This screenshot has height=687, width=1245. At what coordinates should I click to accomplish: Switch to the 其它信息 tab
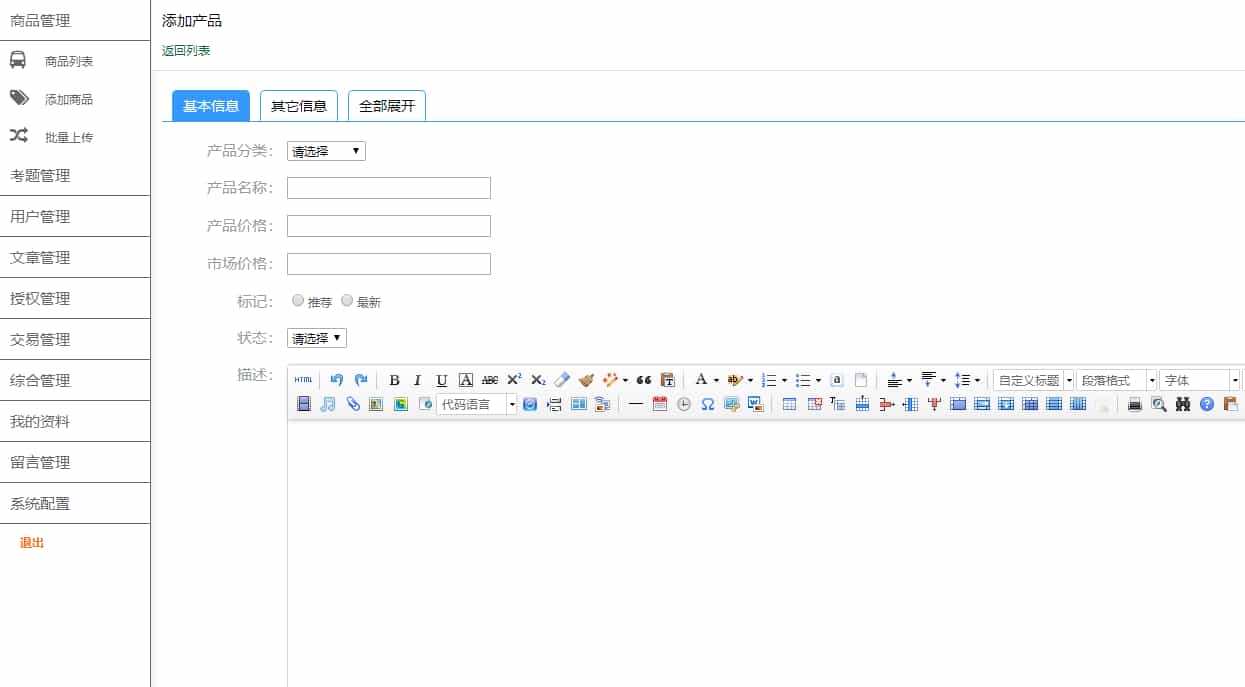pyautogui.click(x=299, y=106)
